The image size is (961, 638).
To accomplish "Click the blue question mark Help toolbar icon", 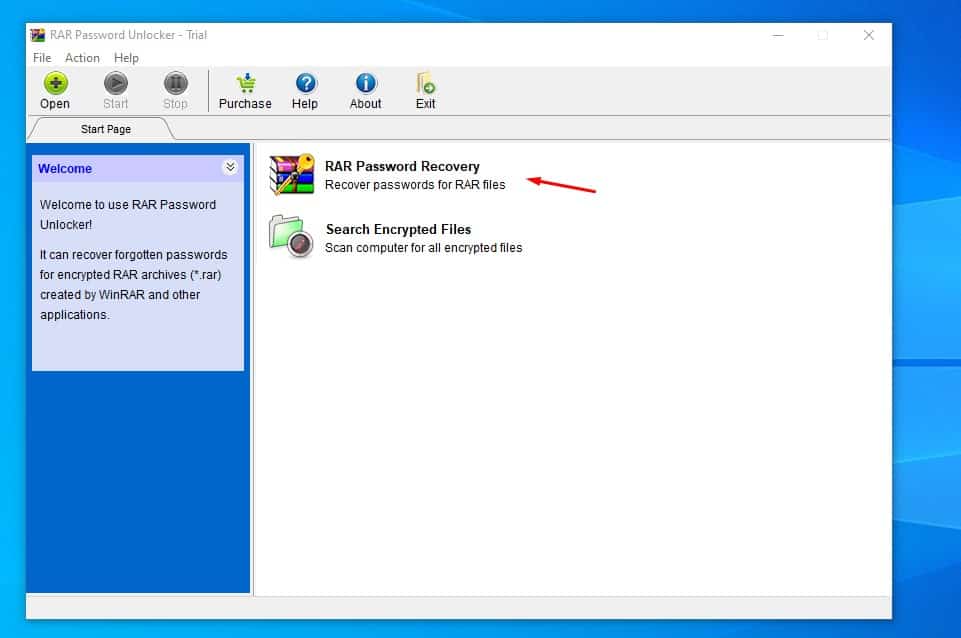I will (x=305, y=84).
